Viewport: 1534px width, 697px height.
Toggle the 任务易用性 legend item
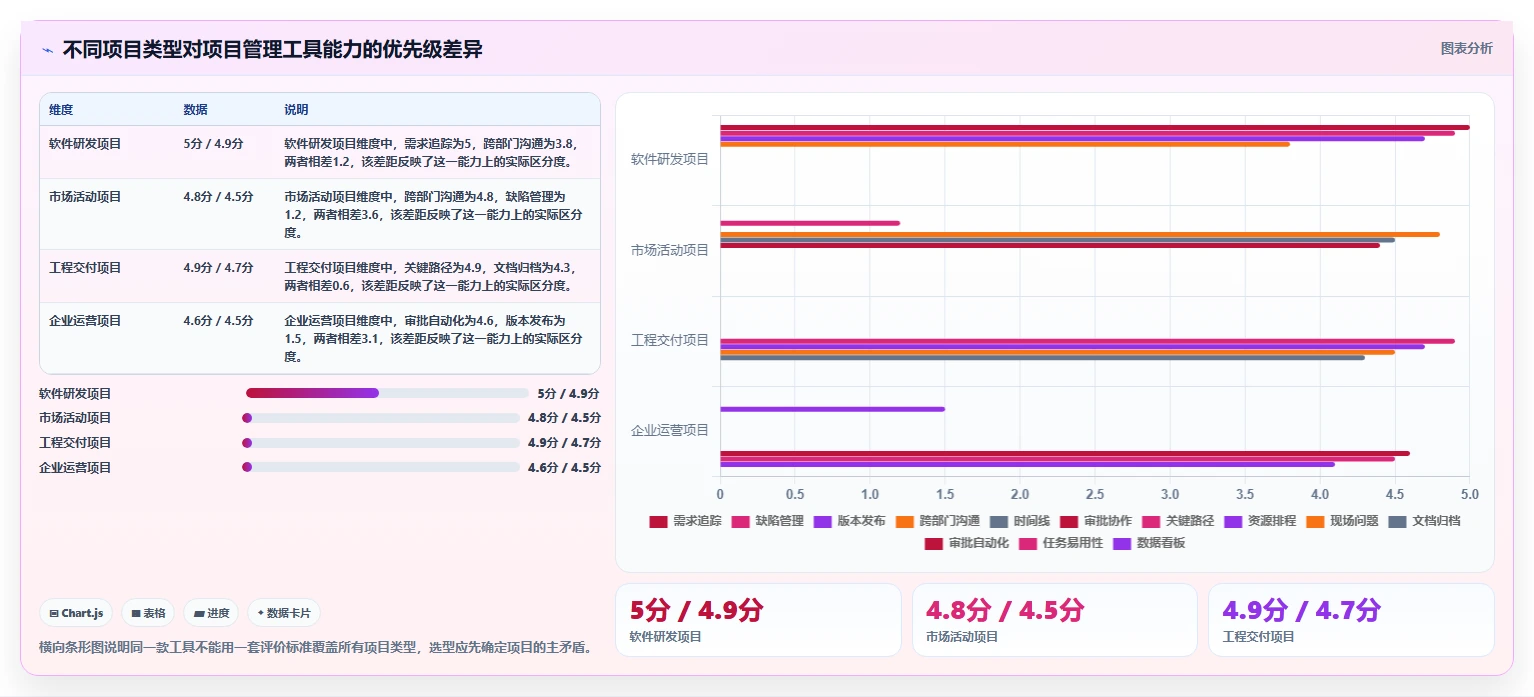coord(1060,543)
